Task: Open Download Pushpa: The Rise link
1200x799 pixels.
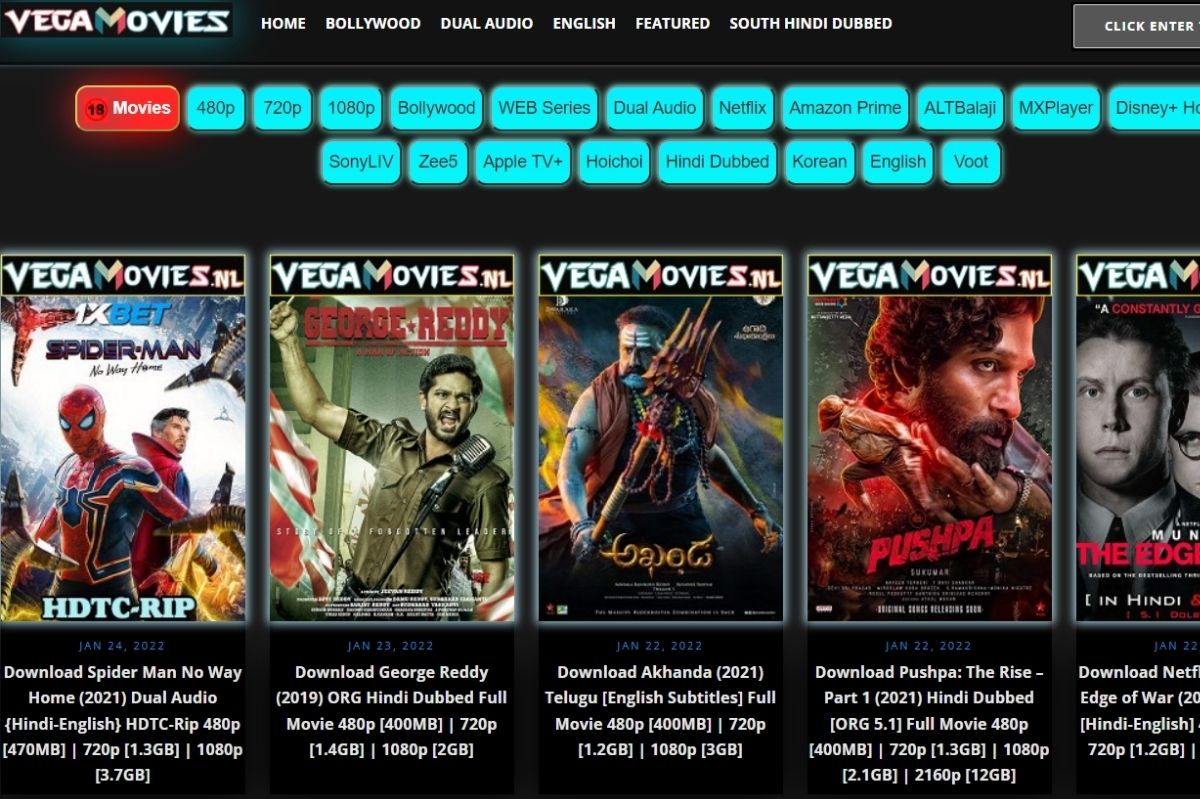Action: point(930,723)
